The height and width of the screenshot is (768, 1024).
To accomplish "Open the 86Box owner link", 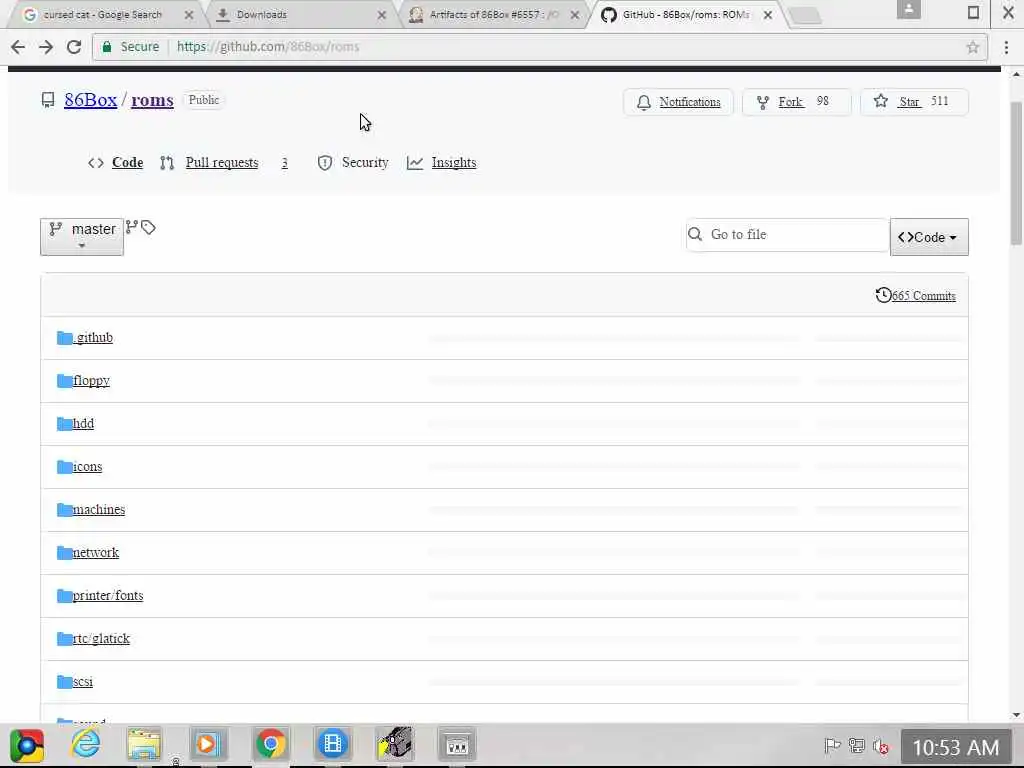I will pos(91,100).
